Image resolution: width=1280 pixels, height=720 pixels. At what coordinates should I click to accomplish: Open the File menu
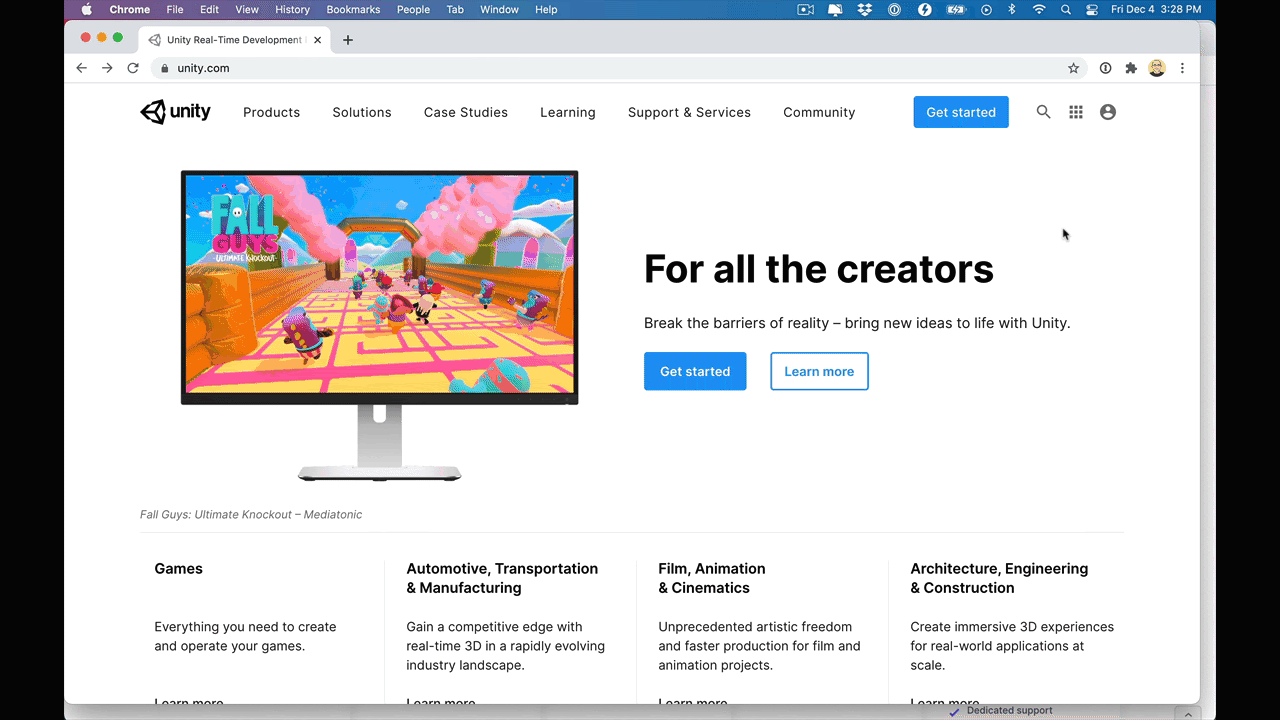175,9
